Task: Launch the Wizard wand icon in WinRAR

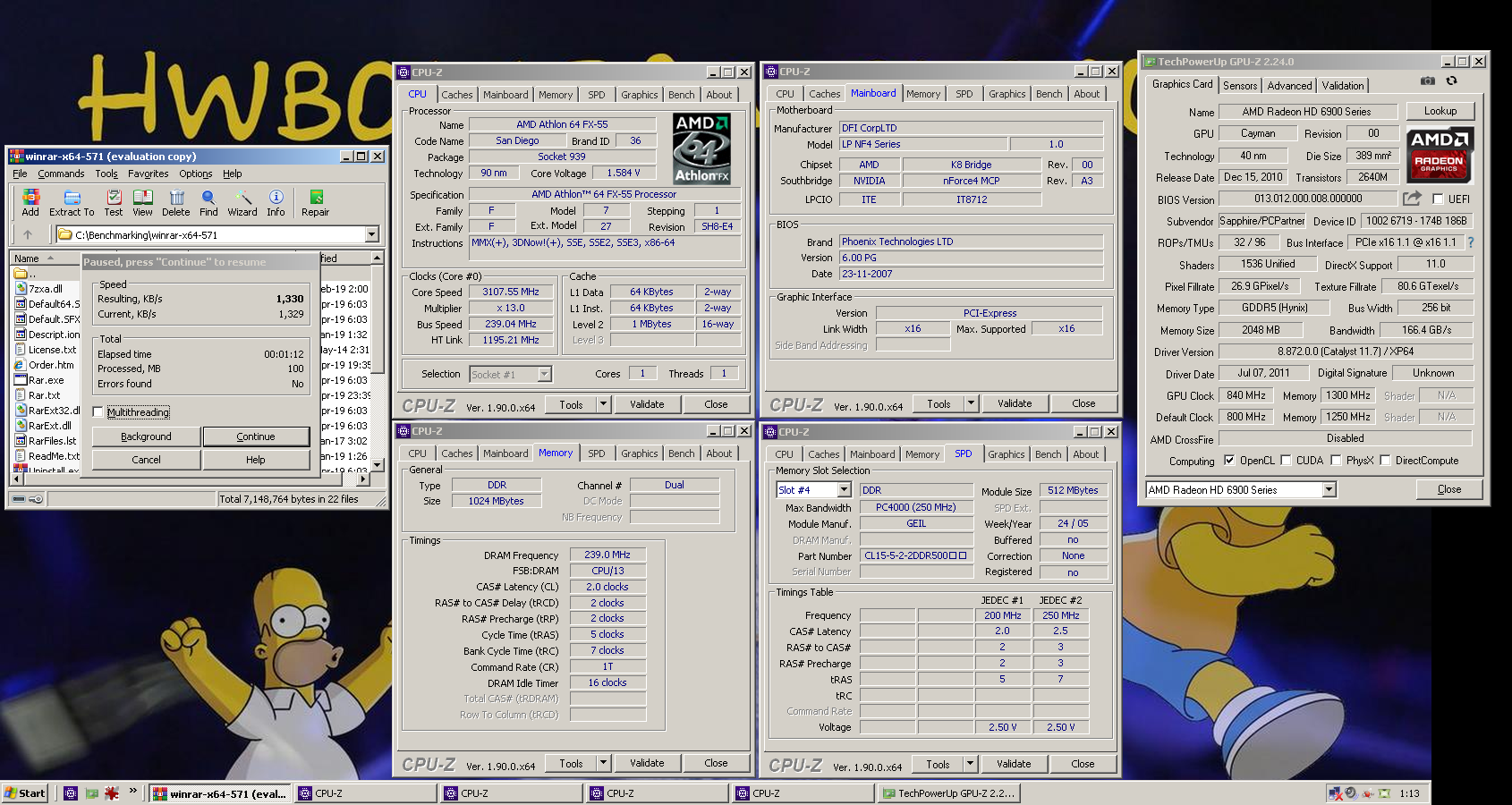Action: click(242, 197)
